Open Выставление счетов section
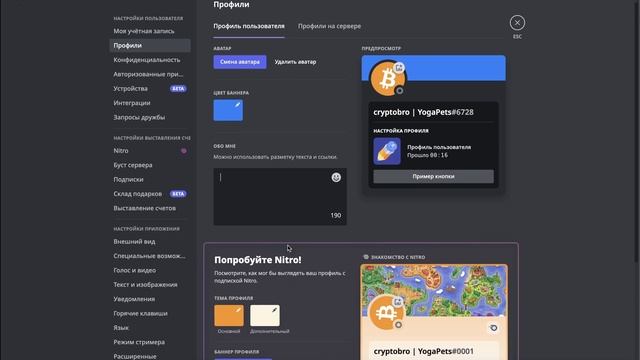 pyautogui.click(x=150, y=208)
